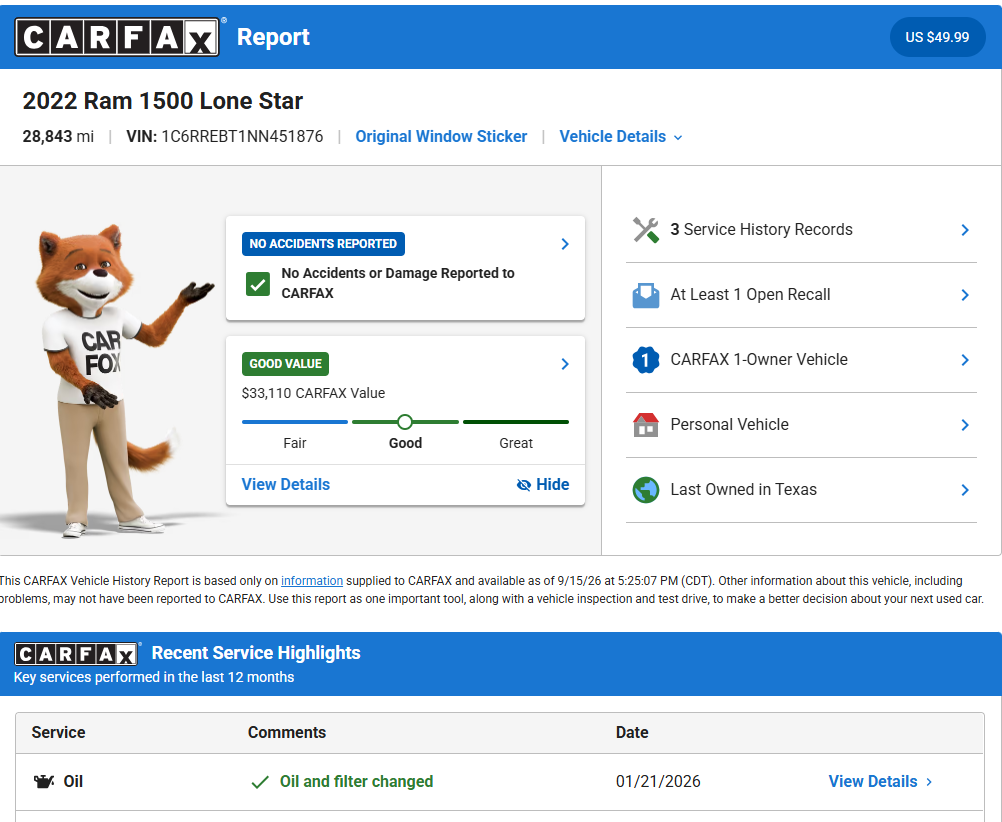Select the CARFAX 1-Owner Vehicle row
Image resolution: width=1002 pixels, height=822 pixels.
tap(801, 361)
